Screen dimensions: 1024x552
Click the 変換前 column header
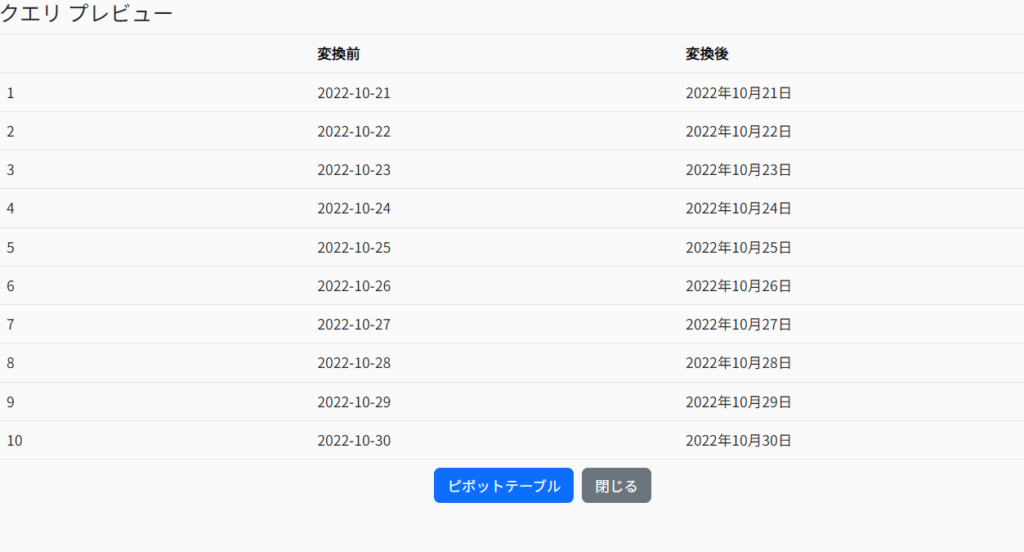338,54
